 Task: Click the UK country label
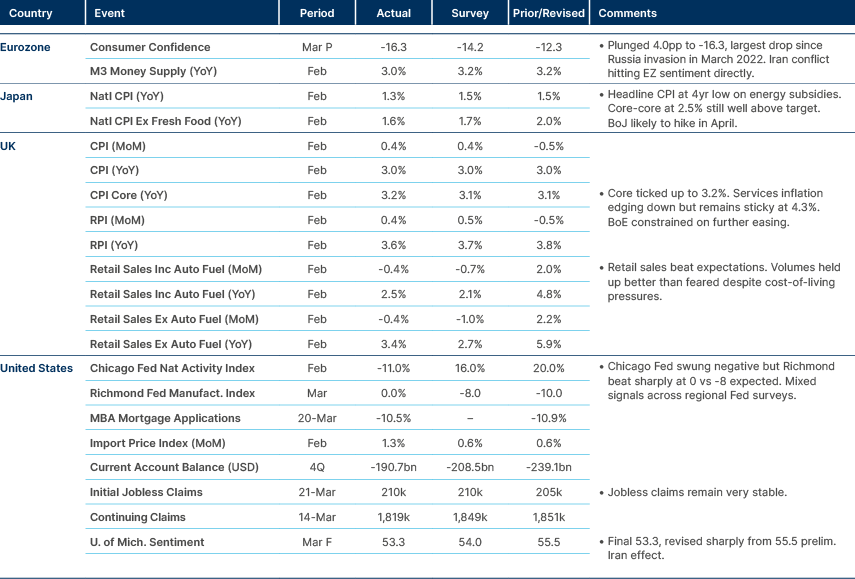(x=9, y=145)
